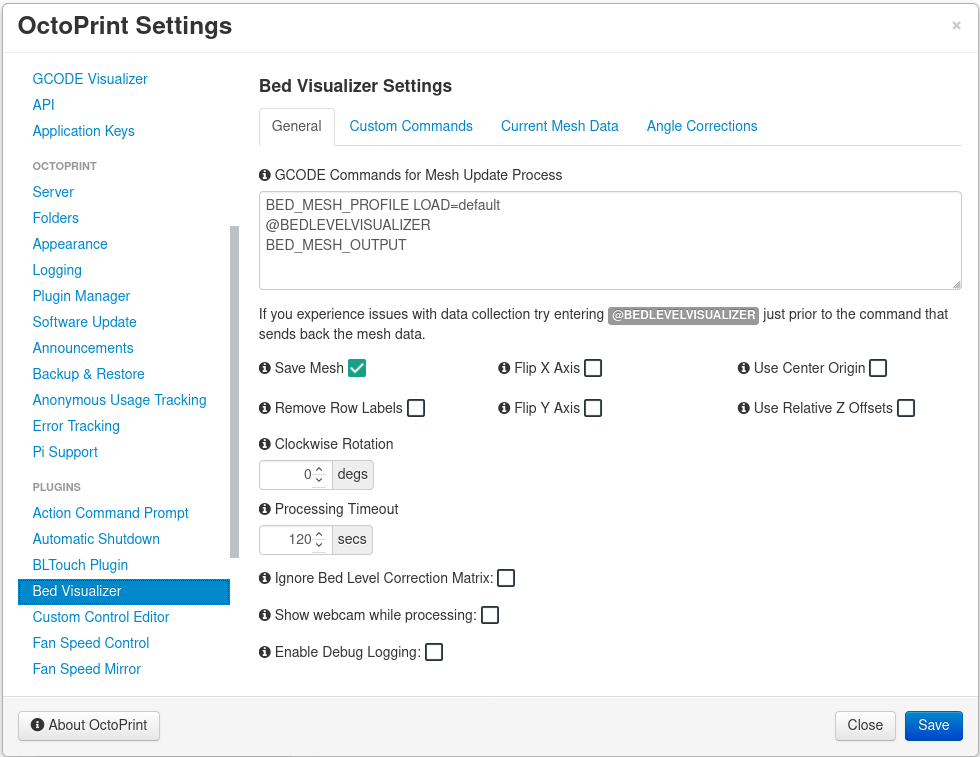
Task: Open Application Keys settings
Action: point(84,131)
